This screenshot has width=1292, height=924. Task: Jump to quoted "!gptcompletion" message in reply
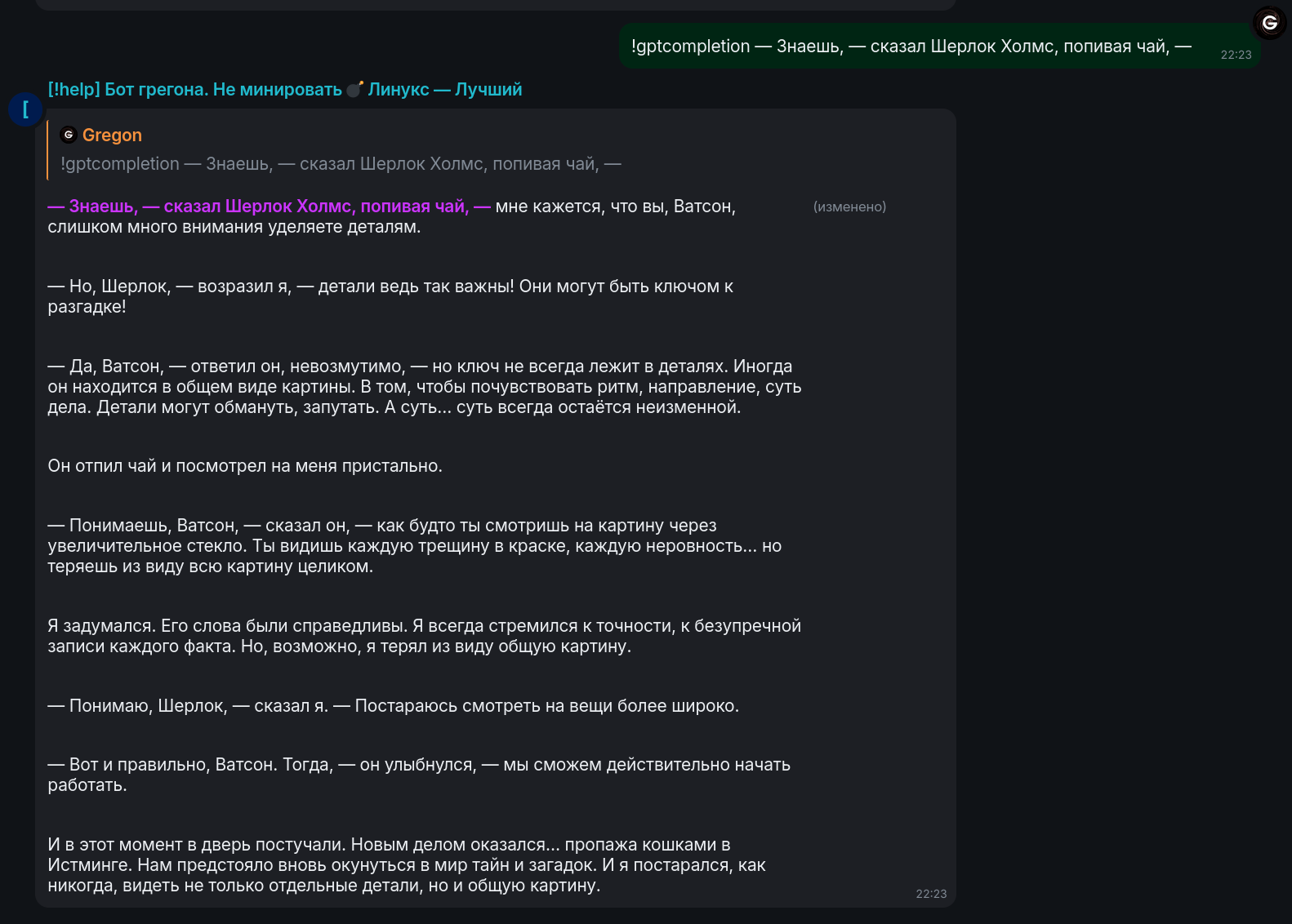click(340, 164)
